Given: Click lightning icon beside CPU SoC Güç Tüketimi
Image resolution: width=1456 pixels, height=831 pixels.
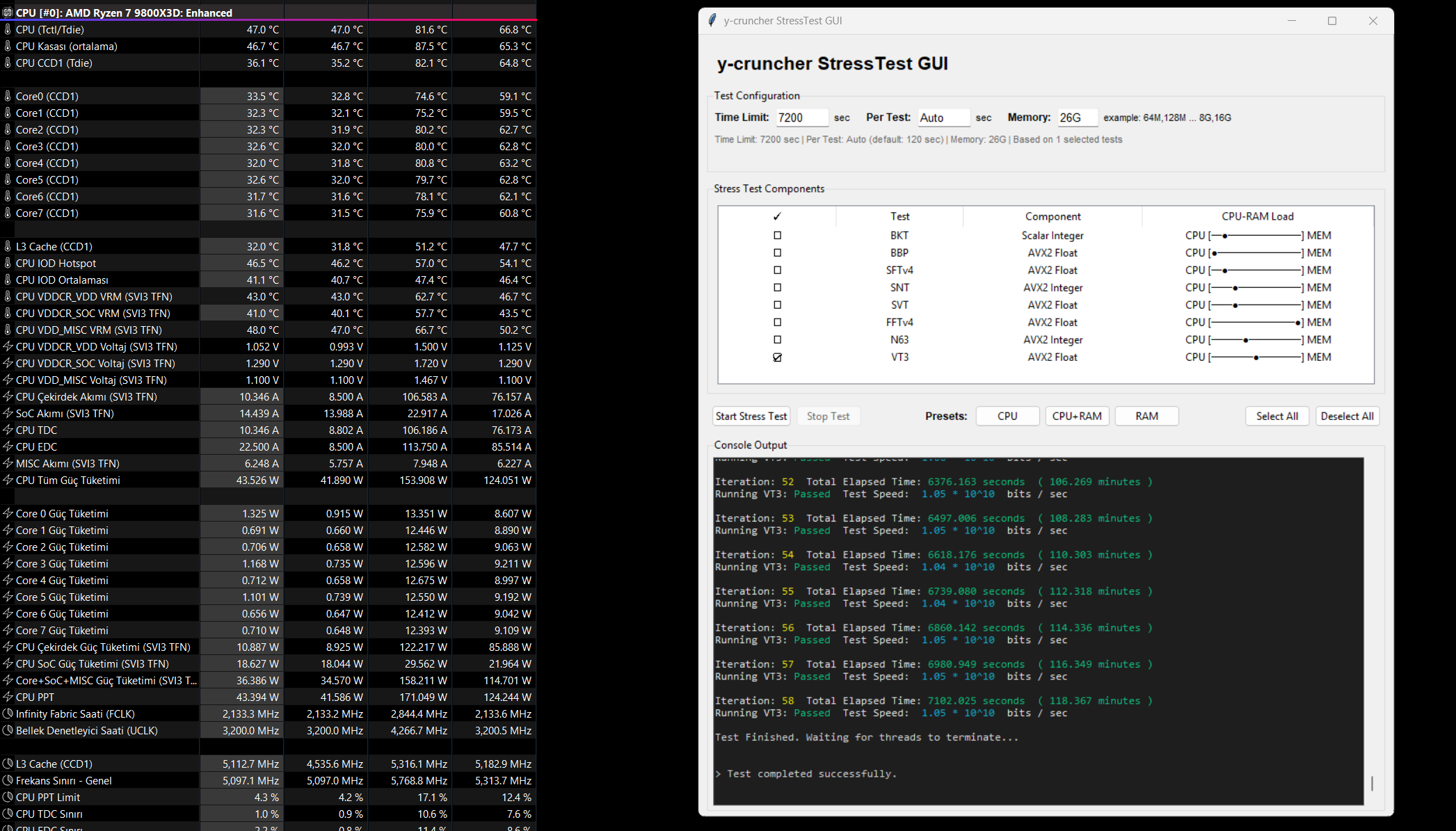Looking at the screenshot, I should pos(8,663).
